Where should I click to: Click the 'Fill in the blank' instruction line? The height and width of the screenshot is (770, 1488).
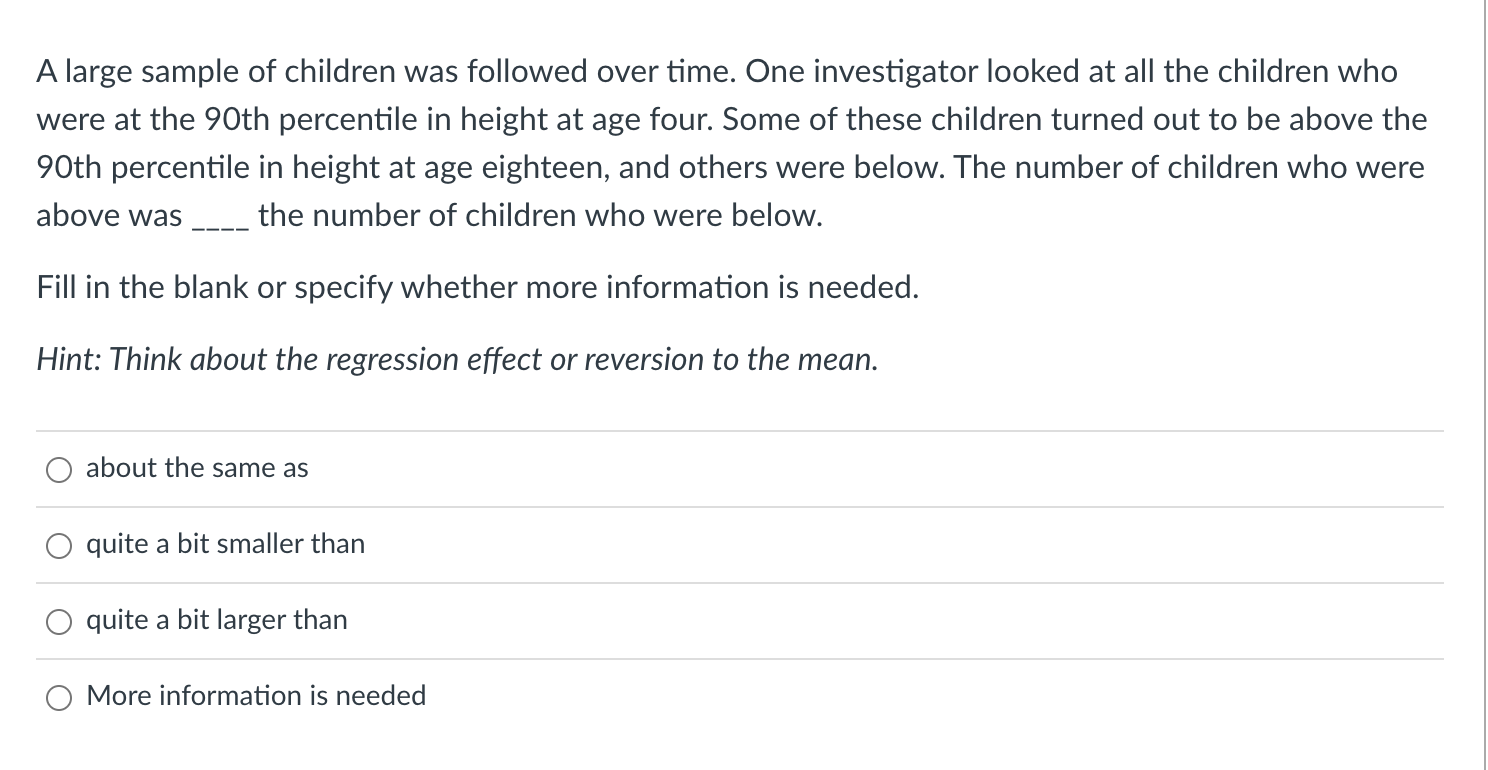pos(478,288)
